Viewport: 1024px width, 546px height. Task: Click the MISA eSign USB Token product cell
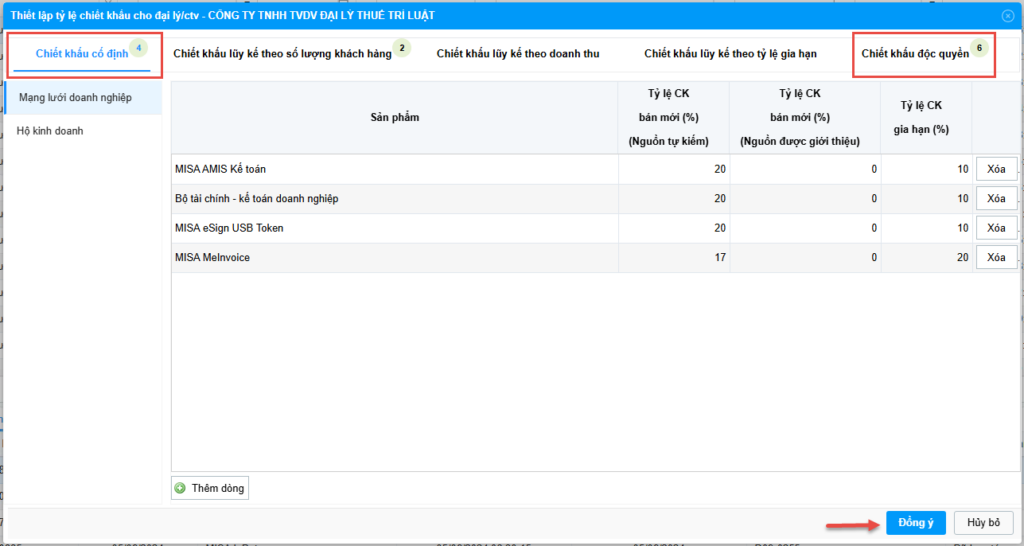point(395,228)
